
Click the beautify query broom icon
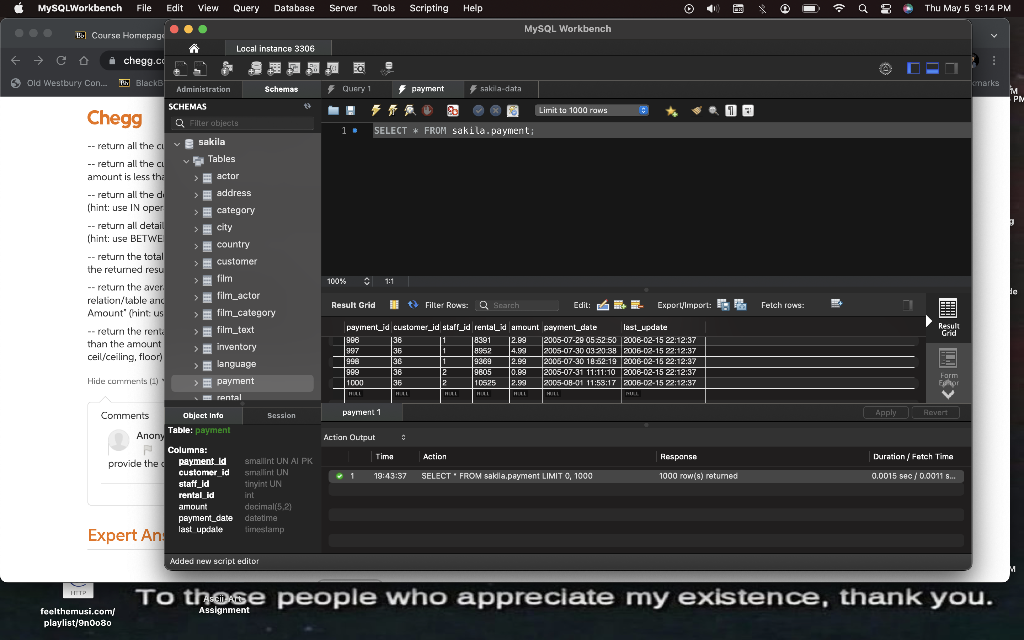pos(697,111)
